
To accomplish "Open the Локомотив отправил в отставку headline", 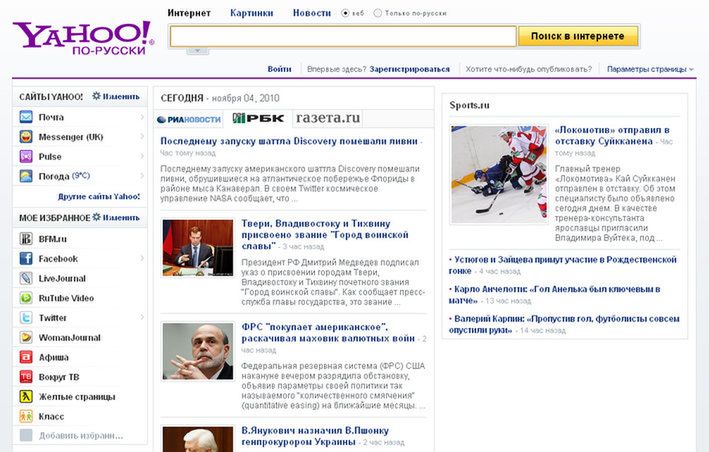I will [612, 136].
